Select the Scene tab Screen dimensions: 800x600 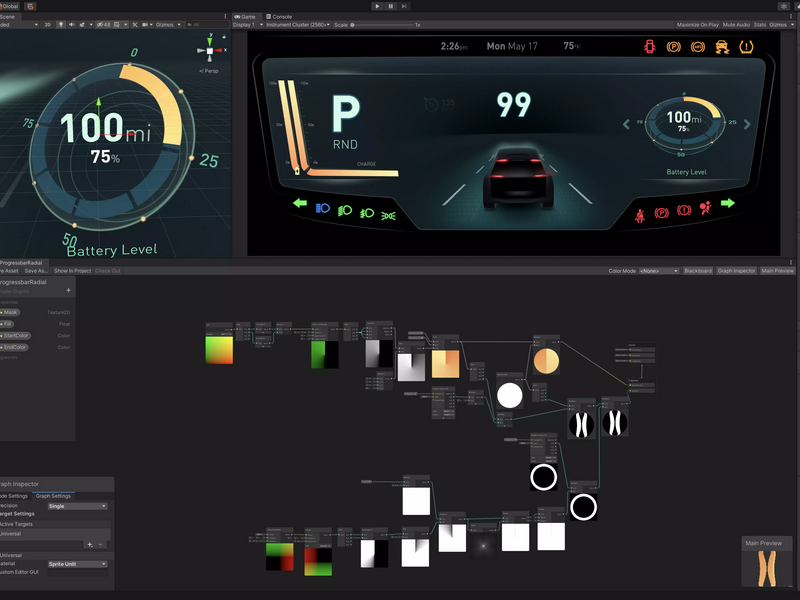point(8,16)
